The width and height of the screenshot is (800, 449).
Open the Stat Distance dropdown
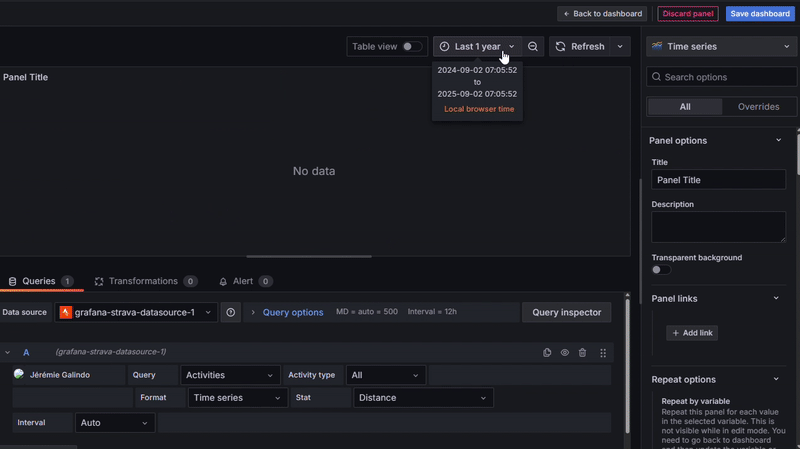(x=423, y=397)
